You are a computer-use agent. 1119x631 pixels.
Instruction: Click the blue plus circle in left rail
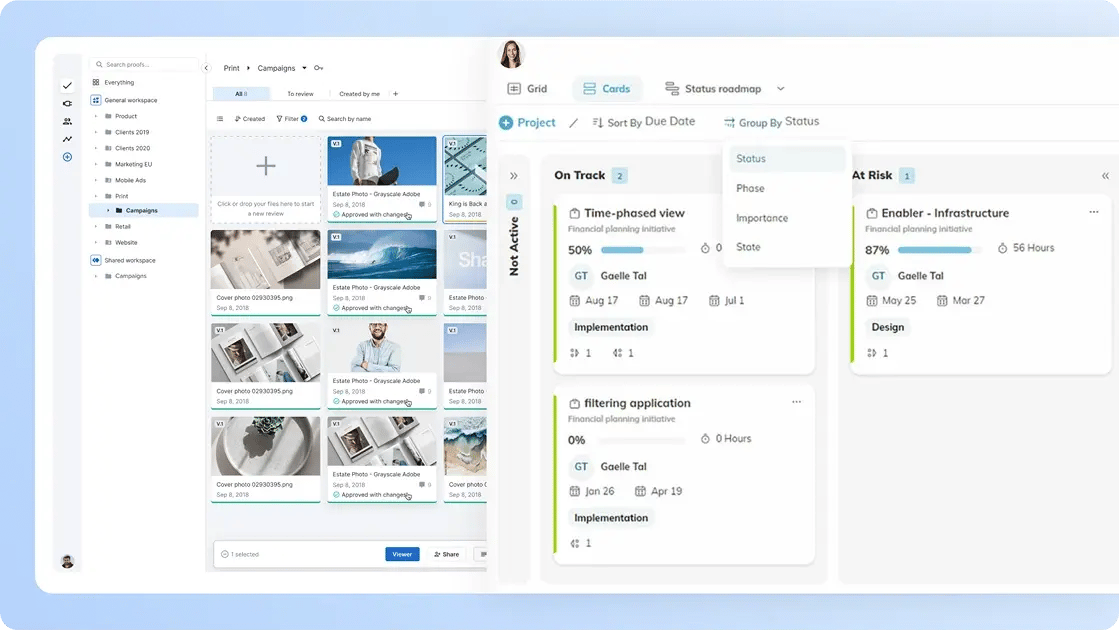pos(67,157)
